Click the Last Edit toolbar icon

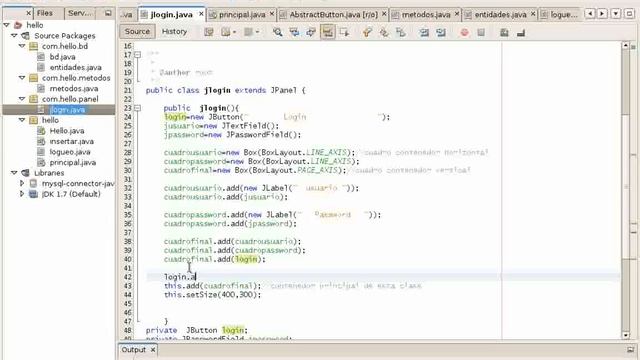pos(209,32)
